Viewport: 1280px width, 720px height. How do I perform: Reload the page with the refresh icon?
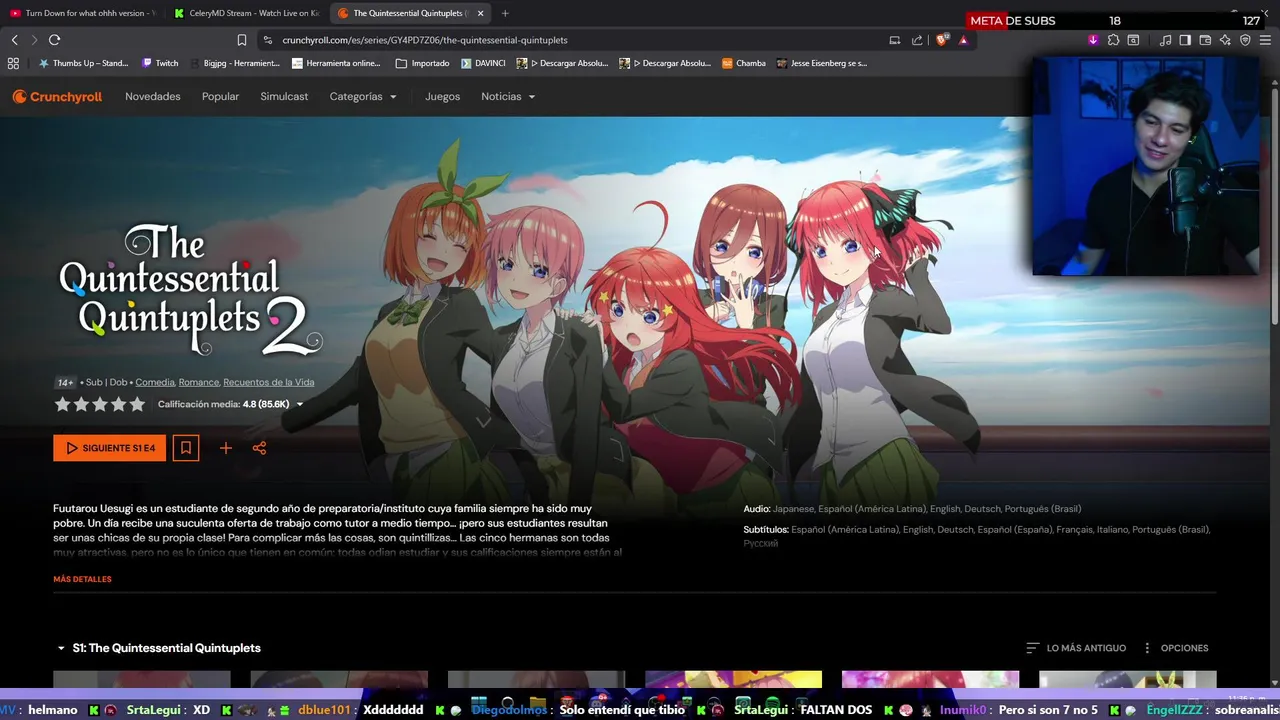pos(54,40)
